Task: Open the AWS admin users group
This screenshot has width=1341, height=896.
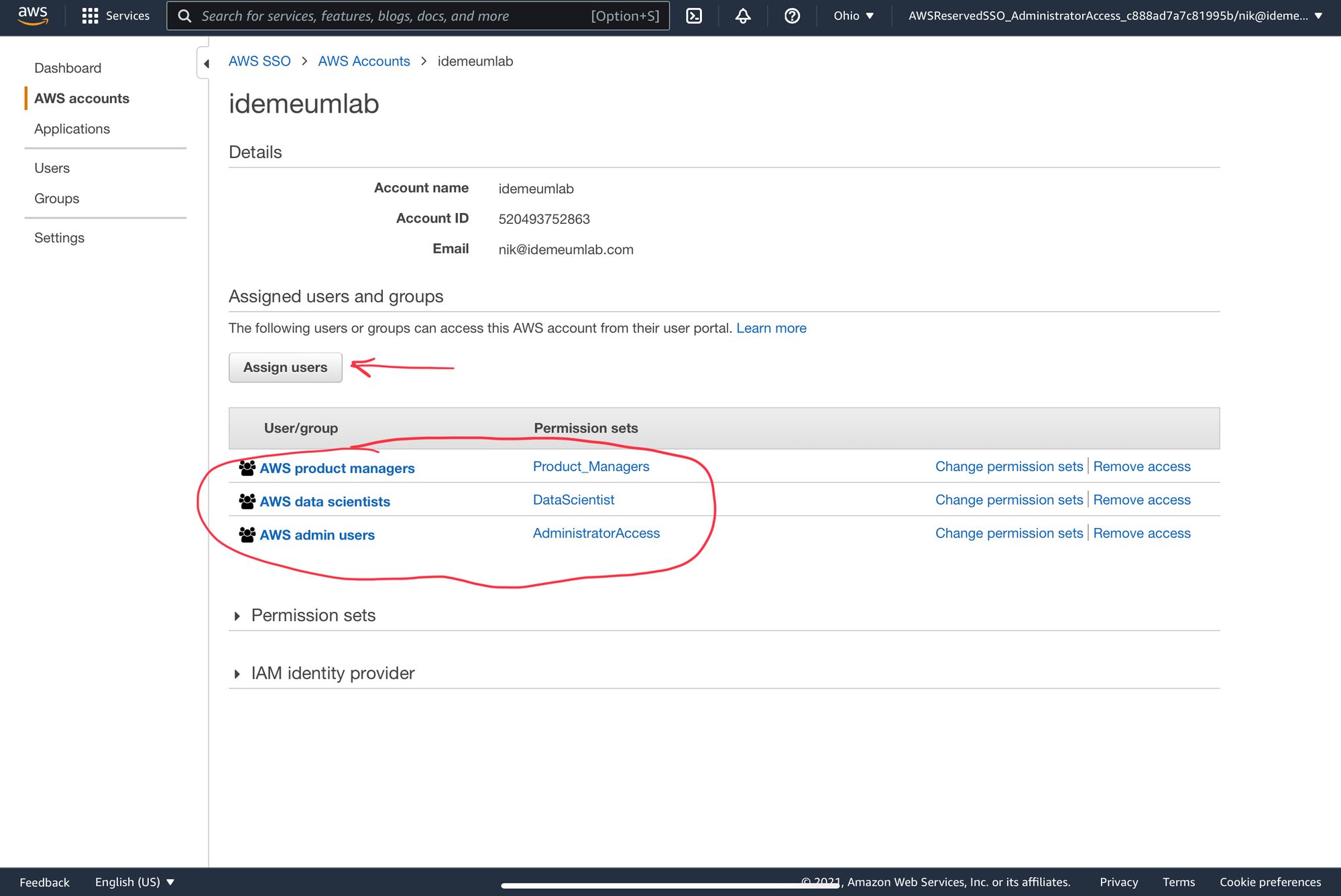Action: coord(317,535)
